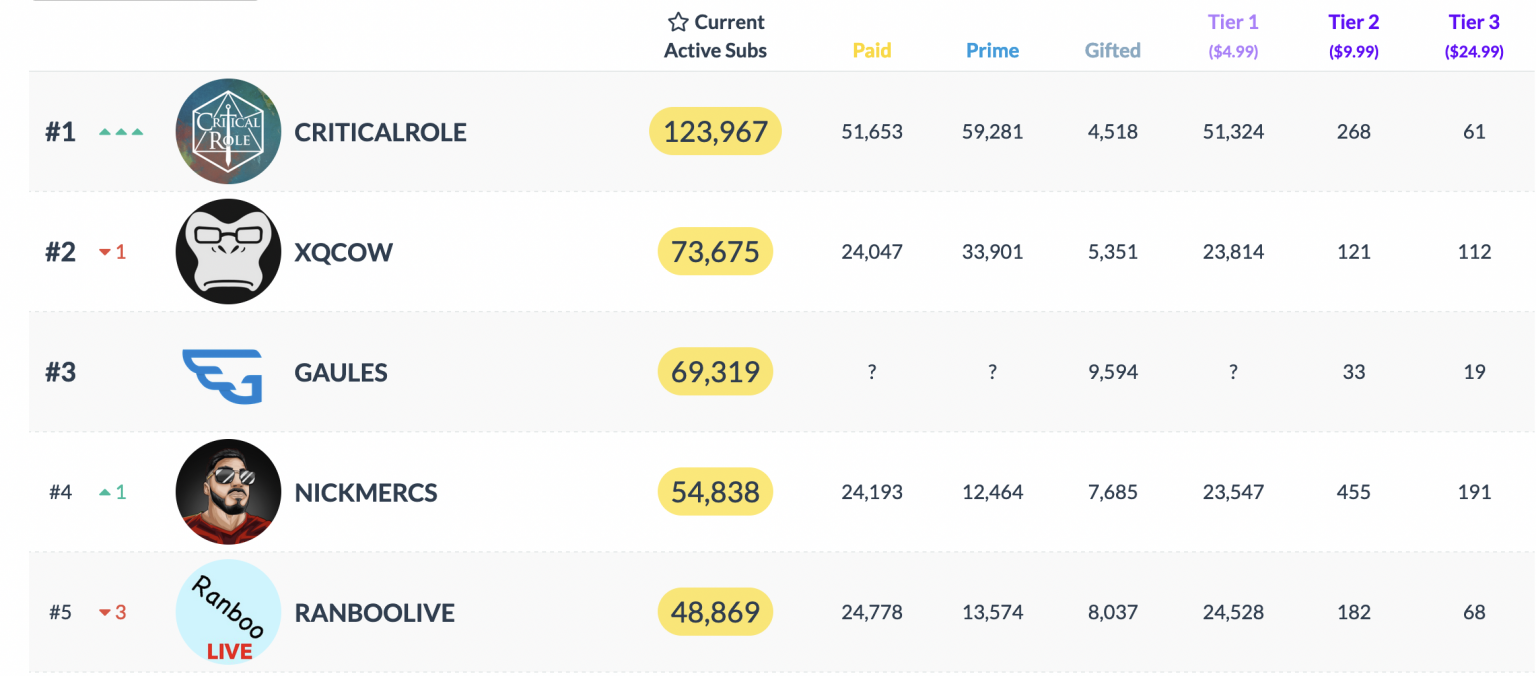Click the CriticalRole channel avatar
The width and height of the screenshot is (1536, 676).
coord(228,131)
